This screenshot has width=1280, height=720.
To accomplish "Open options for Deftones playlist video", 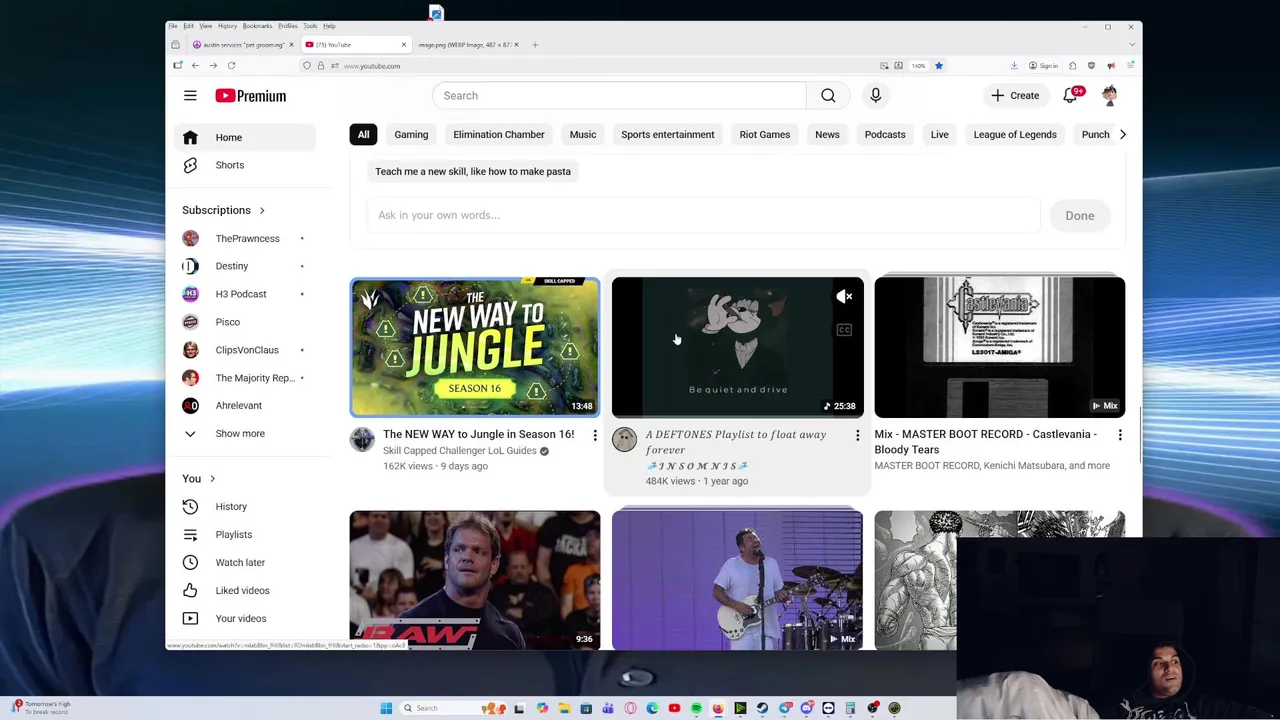I will [x=857, y=435].
